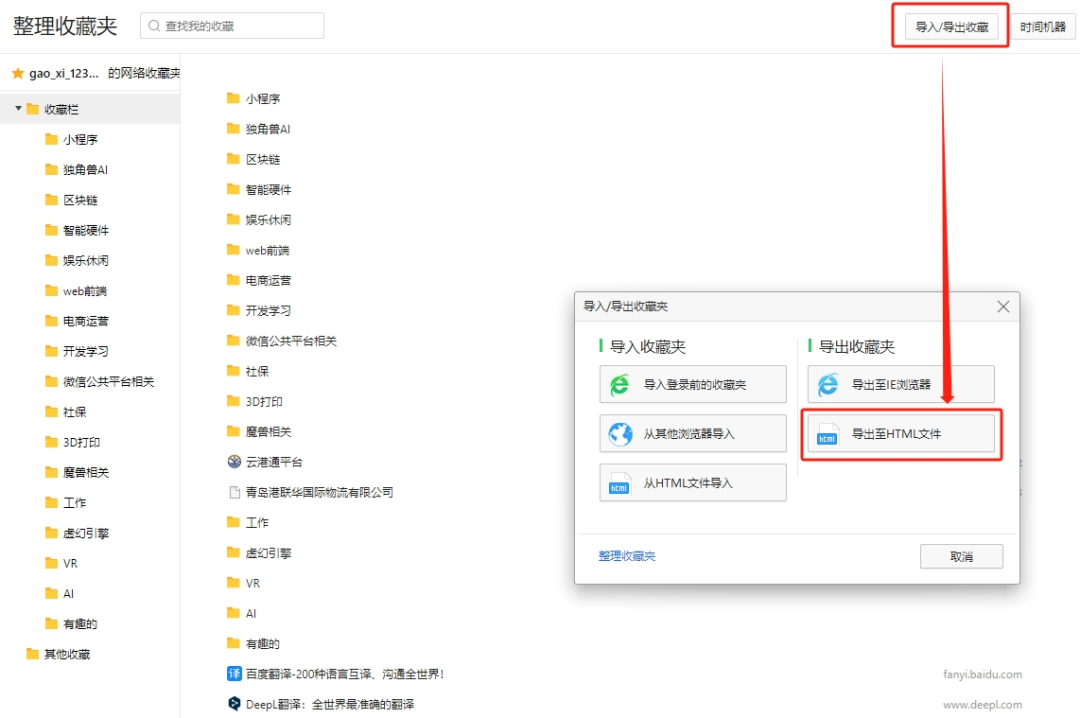Click folder icon of web前端 in main list
This screenshot has height=718, width=1080.
233,250
